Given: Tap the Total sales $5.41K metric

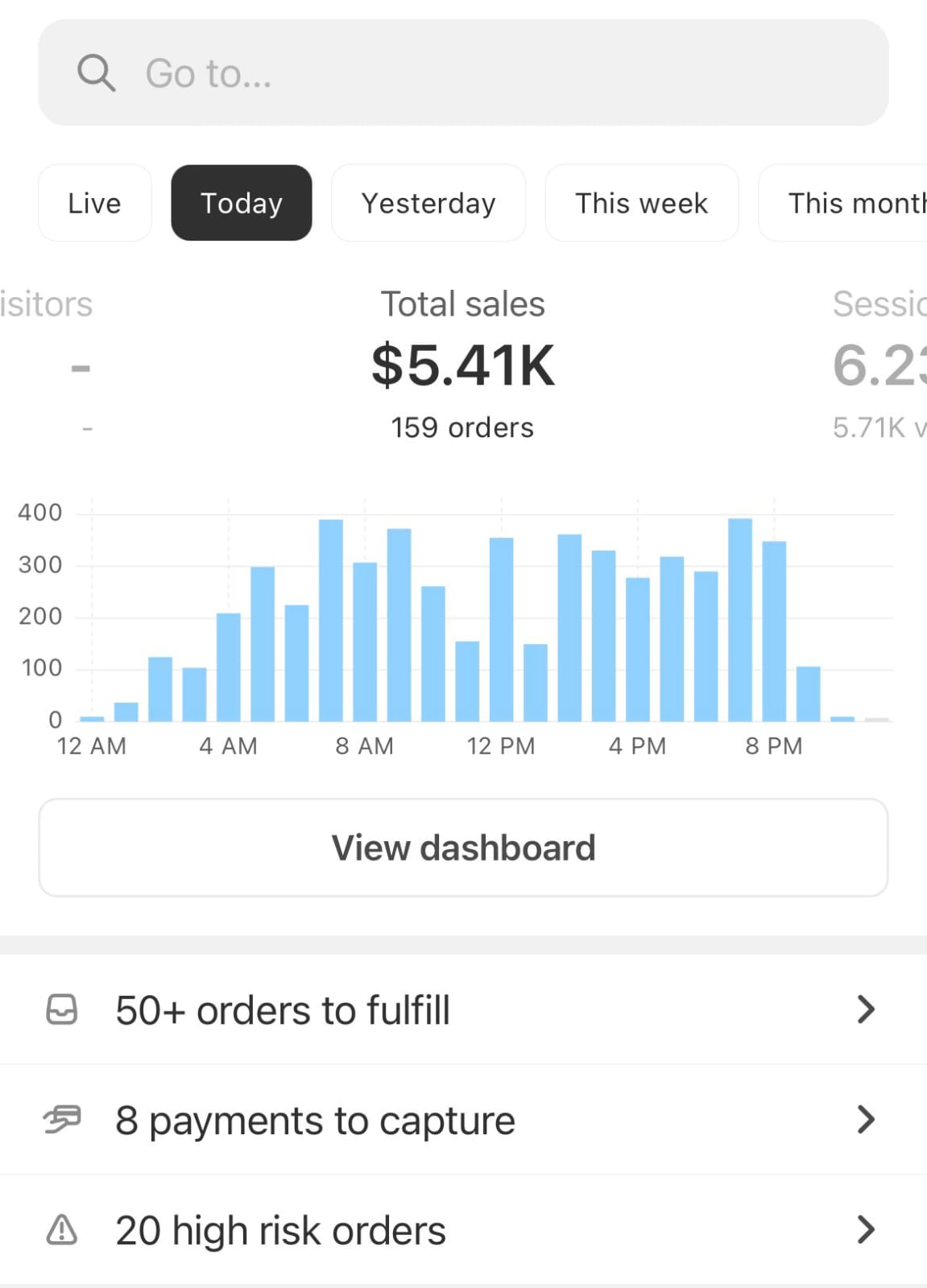Looking at the screenshot, I should tap(463, 366).
